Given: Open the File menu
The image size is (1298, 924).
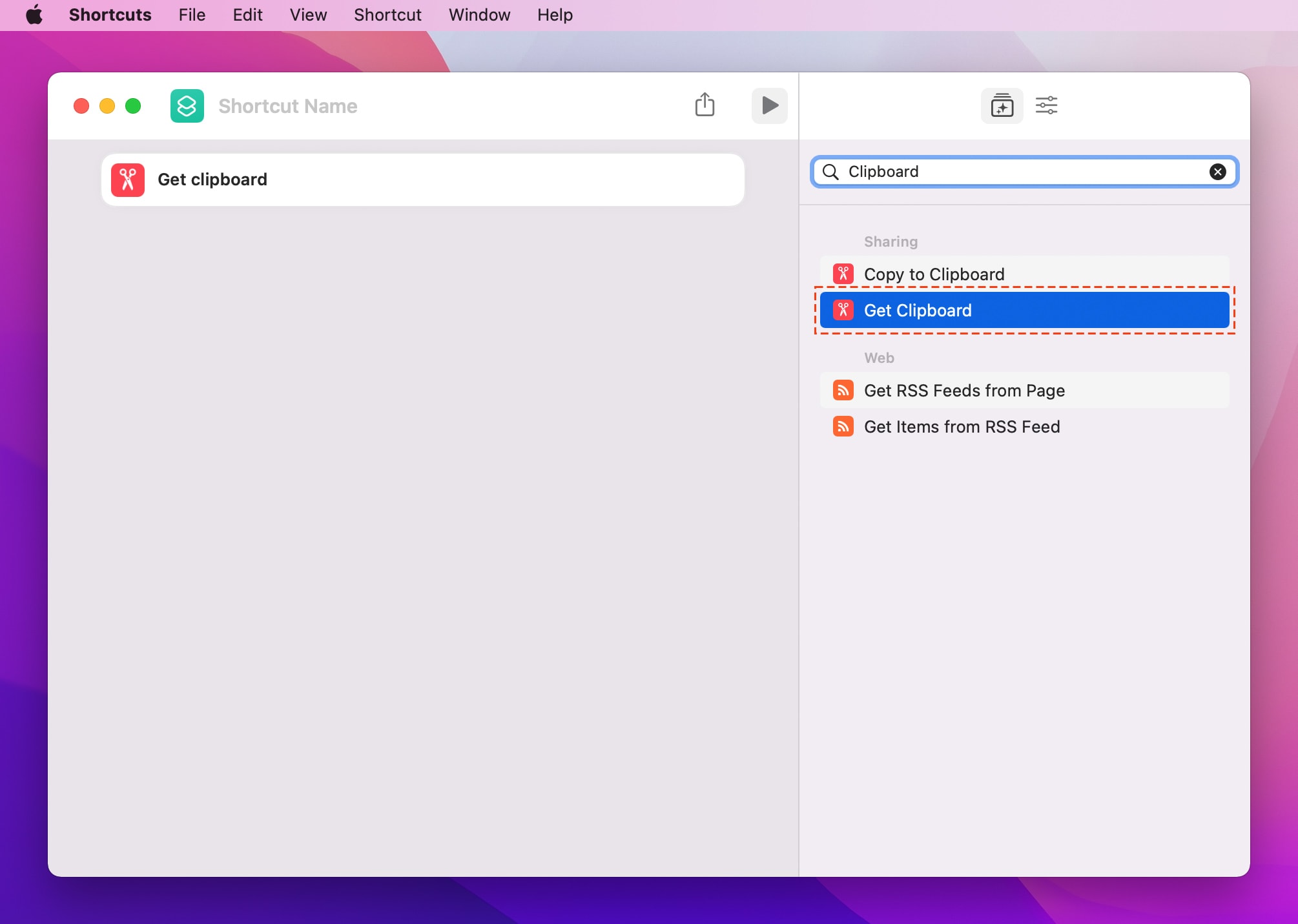Looking at the screenshot, I should pos(191,14).
